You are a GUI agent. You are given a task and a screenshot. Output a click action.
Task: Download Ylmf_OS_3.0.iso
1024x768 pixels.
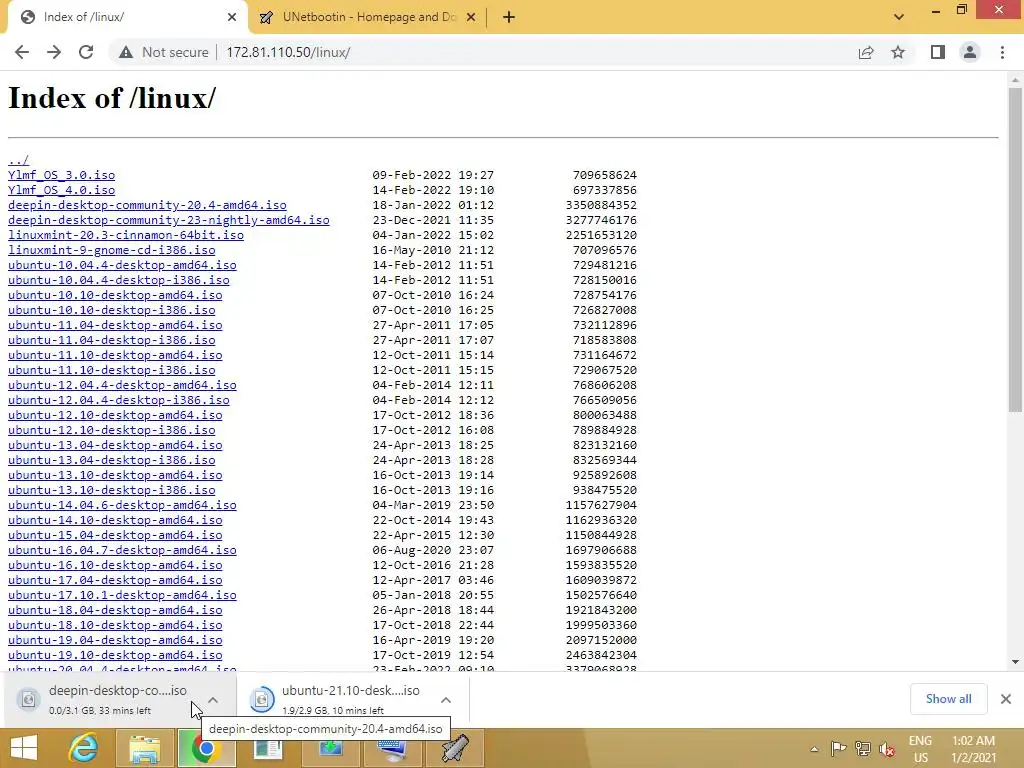tap(61, 175)
